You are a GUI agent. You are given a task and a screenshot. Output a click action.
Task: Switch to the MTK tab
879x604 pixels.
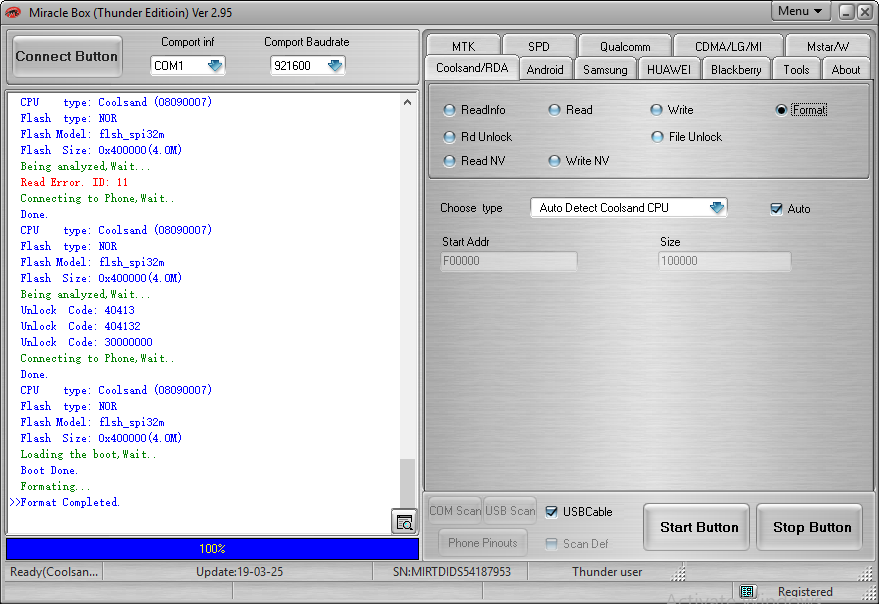coord(463,46)
